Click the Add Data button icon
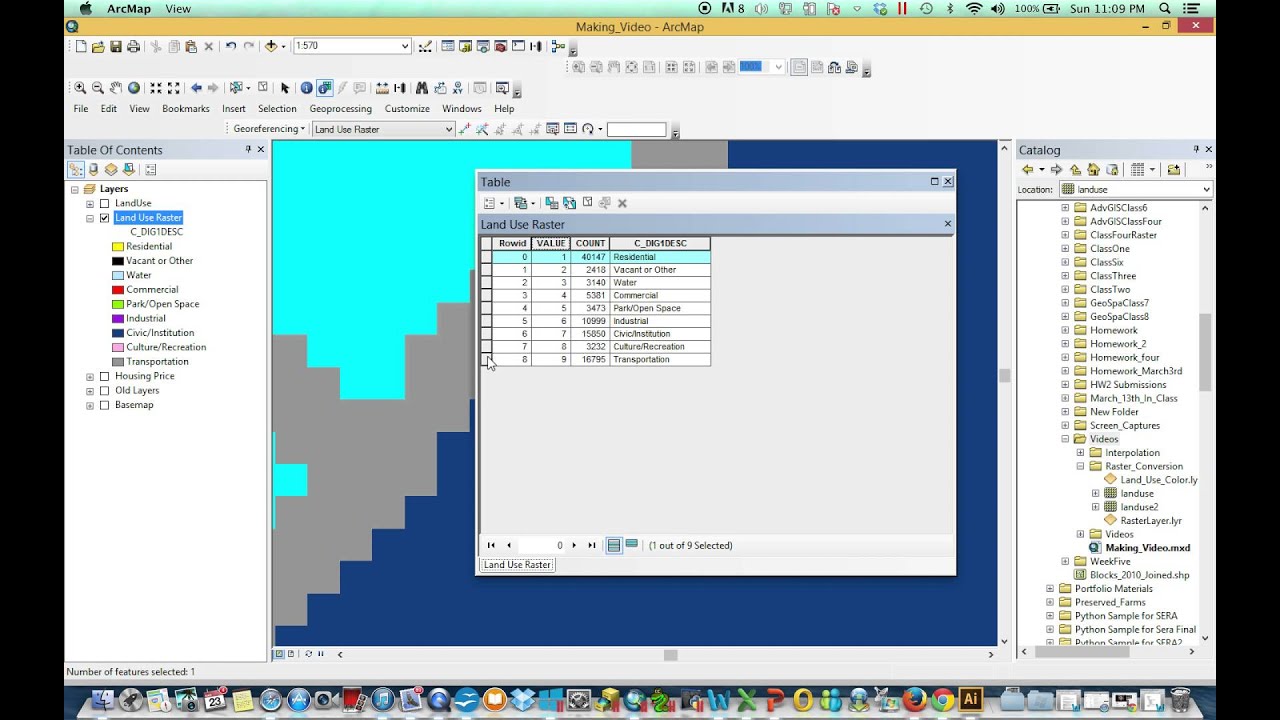This screenshot has height=720, width=1280. click(270, 46)
